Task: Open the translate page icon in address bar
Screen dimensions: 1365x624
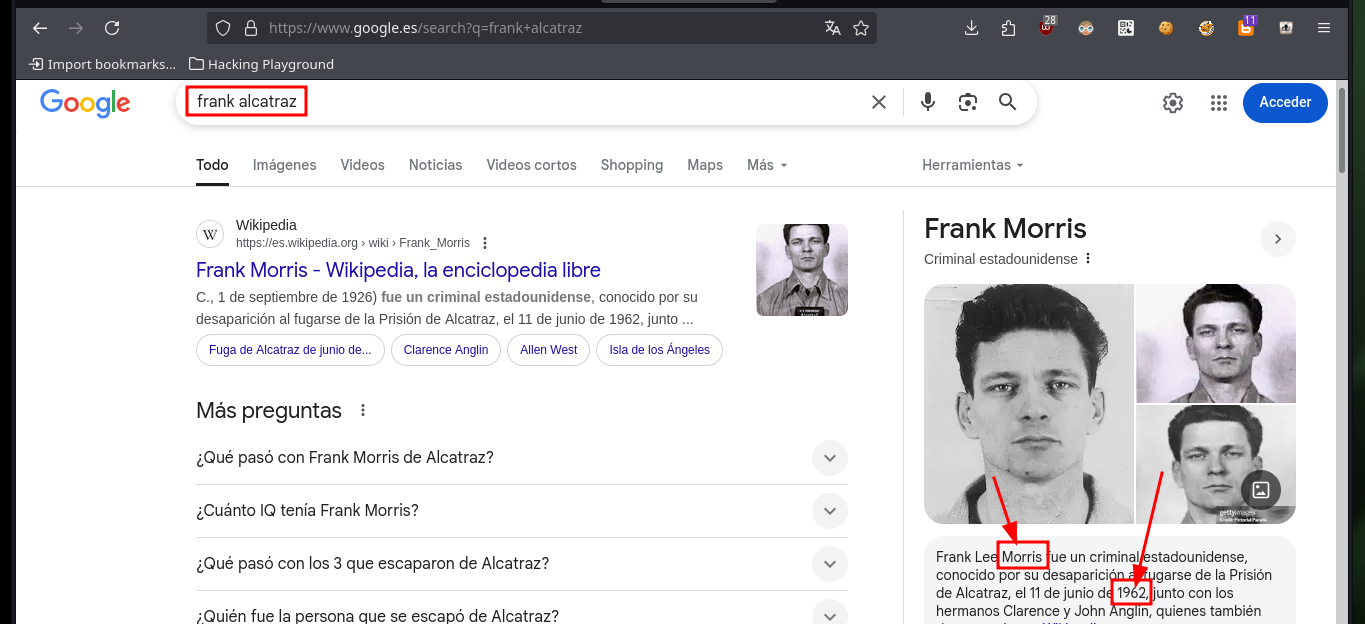Action: [x=832, y=28]
